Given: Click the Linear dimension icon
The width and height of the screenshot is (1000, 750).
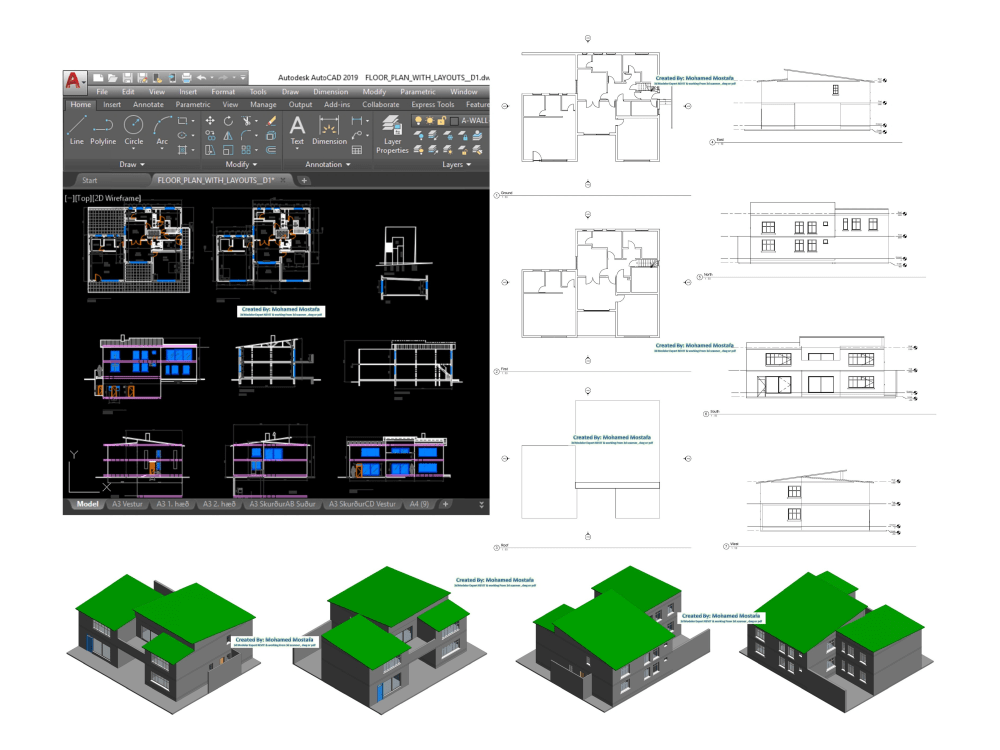Looking at the screenshot, I should pyautogui.click(x=357, y=121).
